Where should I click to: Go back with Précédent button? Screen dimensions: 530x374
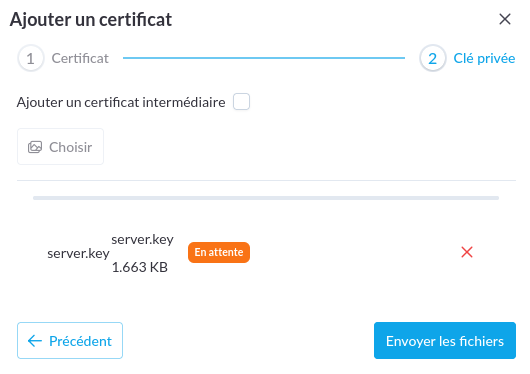[70, 341]
